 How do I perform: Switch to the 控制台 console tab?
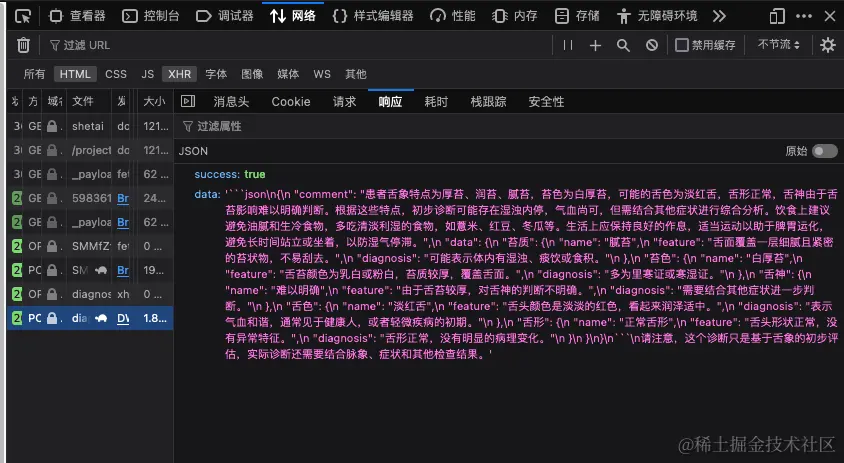point(151,16)
